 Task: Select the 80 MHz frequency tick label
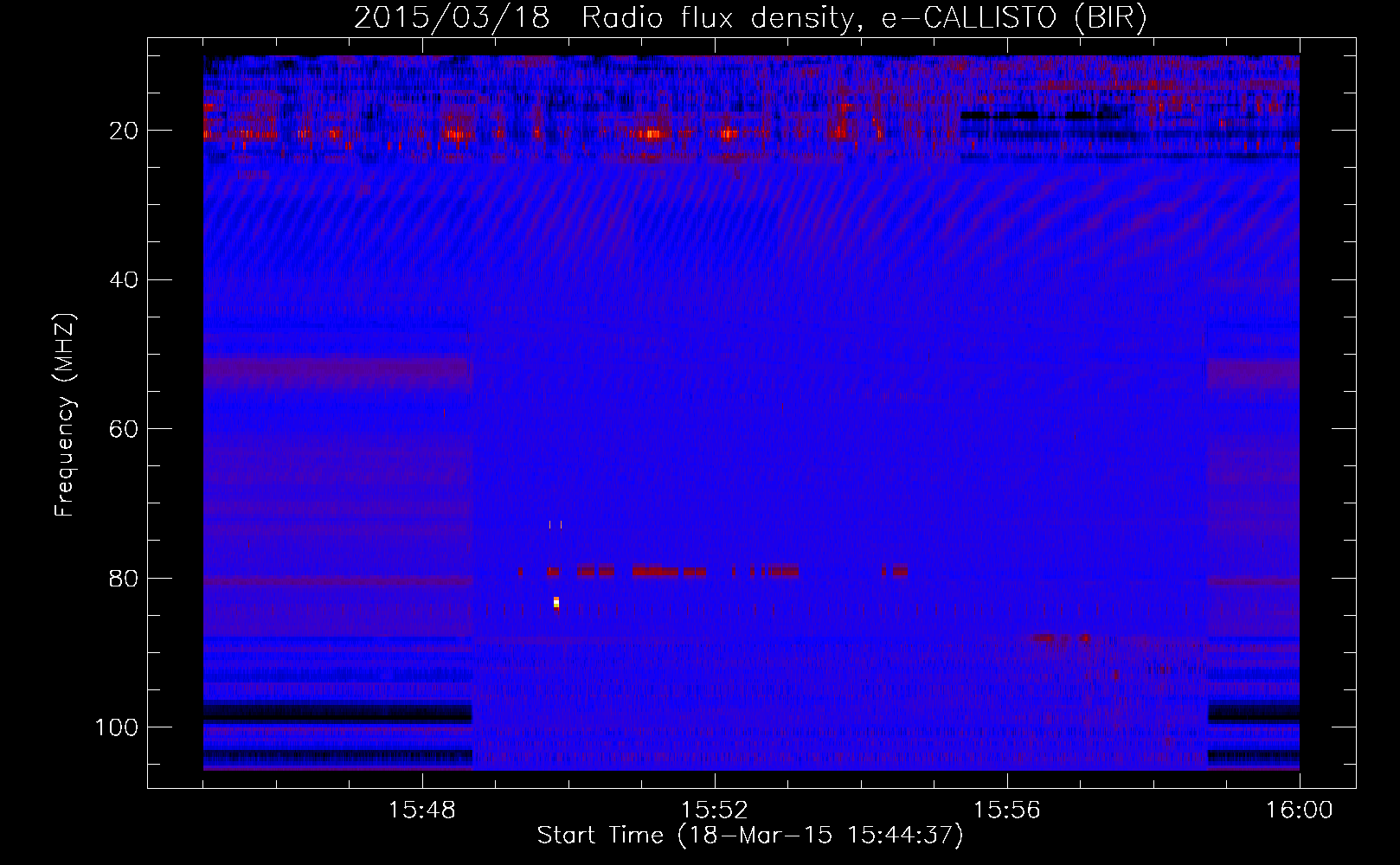(124, 578)
